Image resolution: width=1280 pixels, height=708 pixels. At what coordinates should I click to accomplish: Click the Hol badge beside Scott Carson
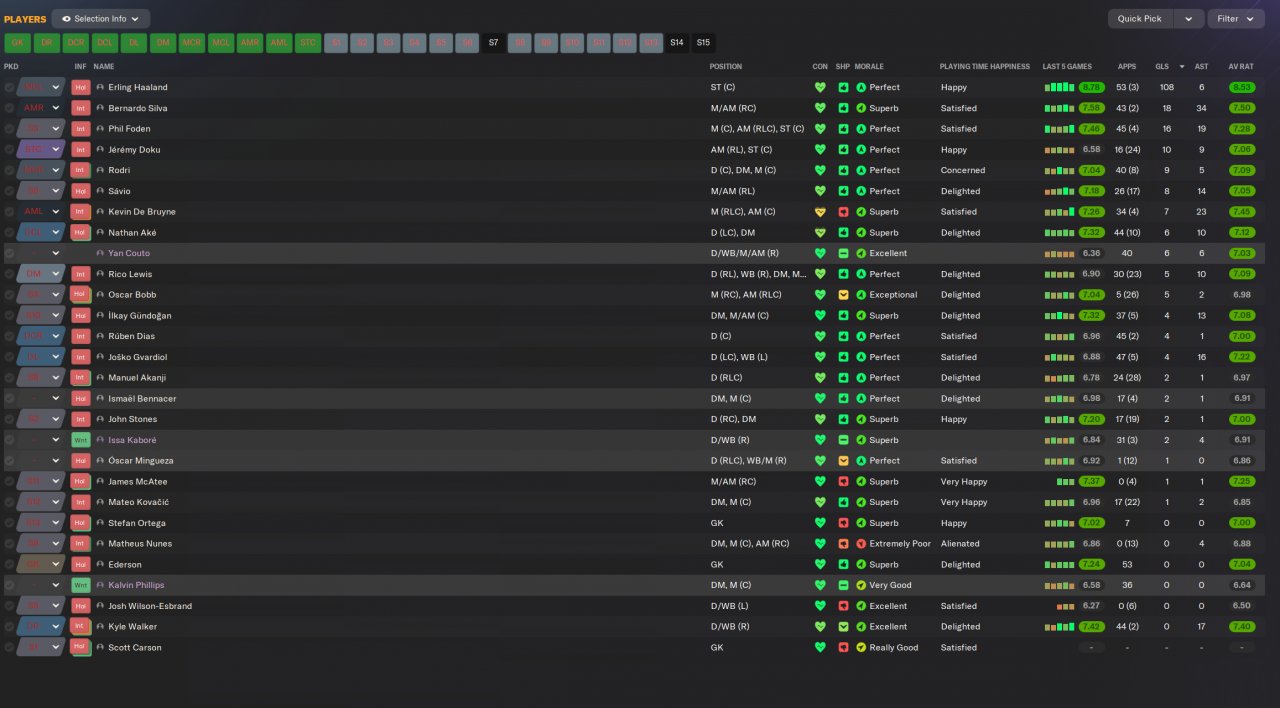pyautogui.click(x=80, y=648)
